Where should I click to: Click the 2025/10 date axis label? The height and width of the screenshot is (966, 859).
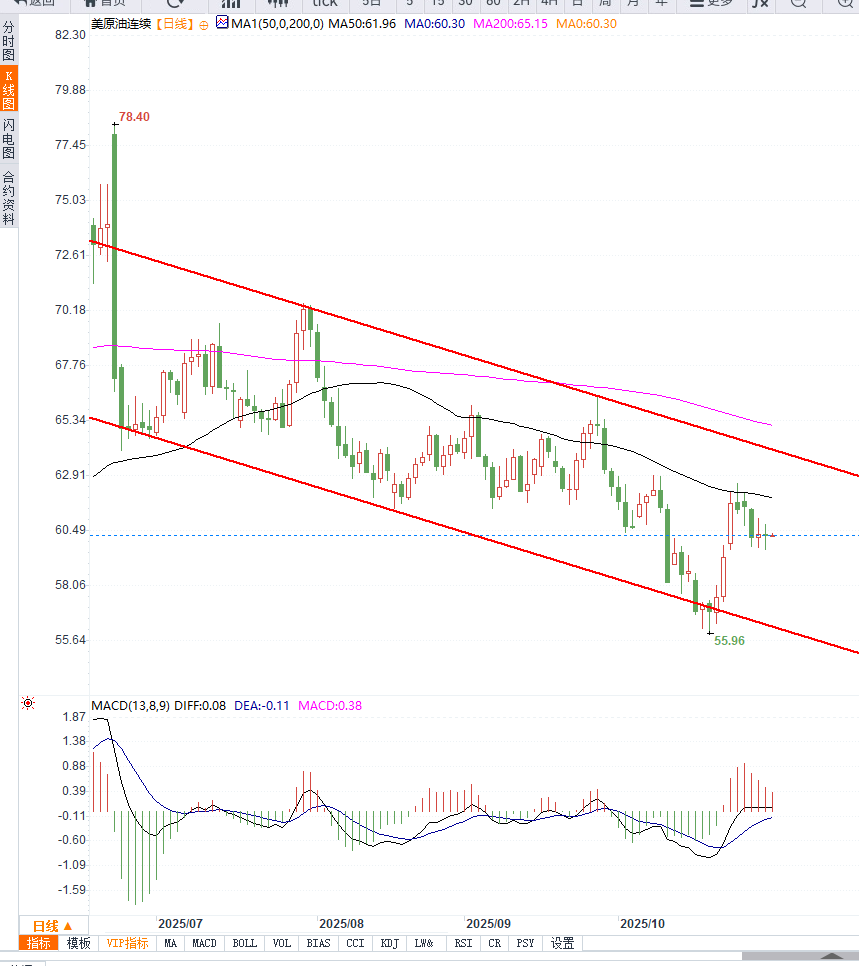[x=642, y=923]
